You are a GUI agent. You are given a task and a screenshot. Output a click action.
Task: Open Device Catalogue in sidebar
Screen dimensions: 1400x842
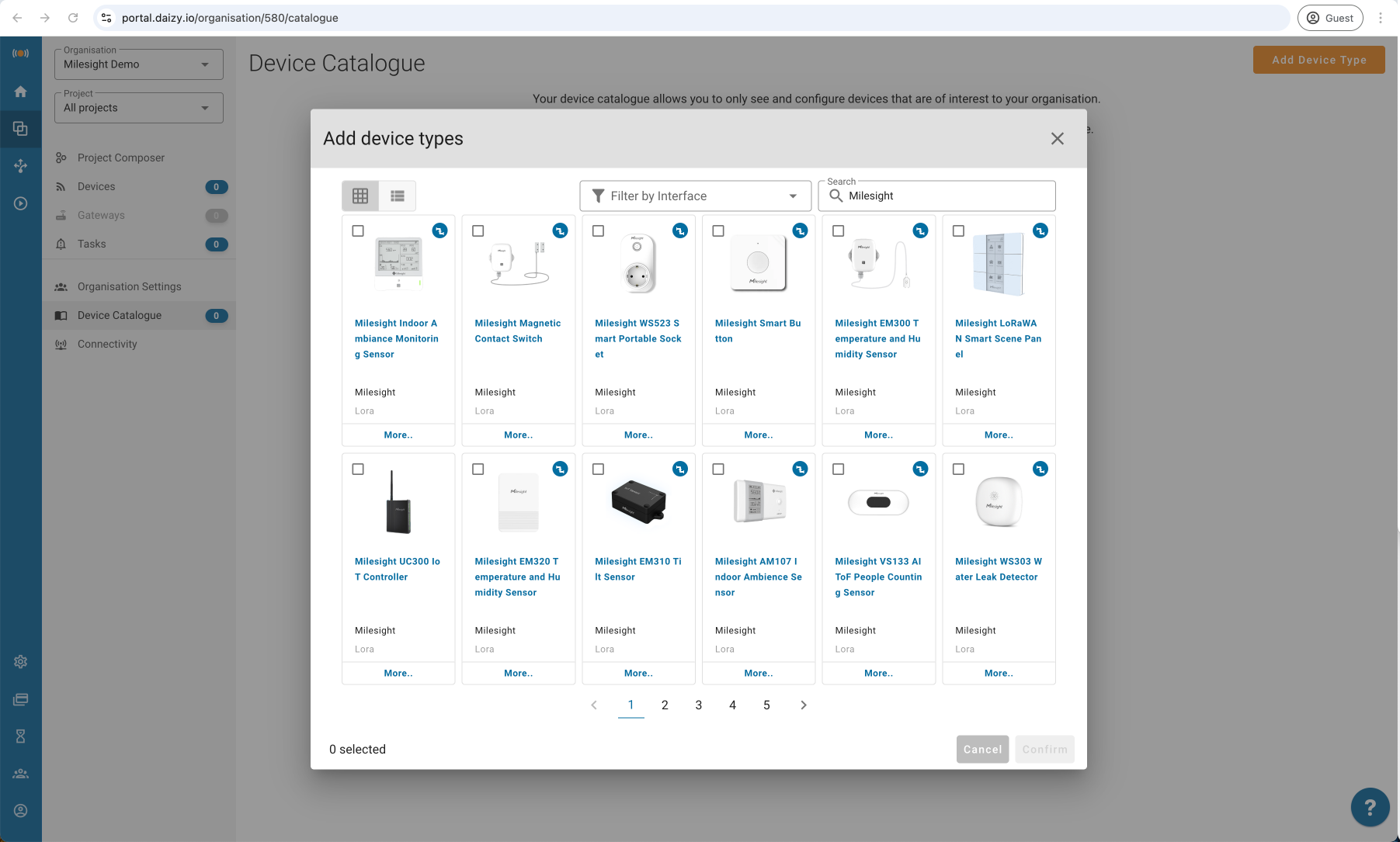click(x=139, y=315)
